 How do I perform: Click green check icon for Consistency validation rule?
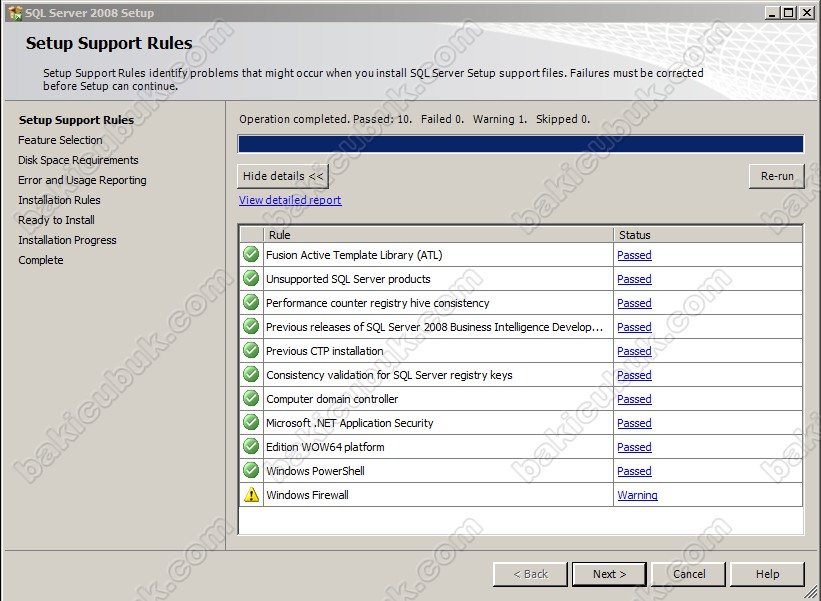click(251, 374)
